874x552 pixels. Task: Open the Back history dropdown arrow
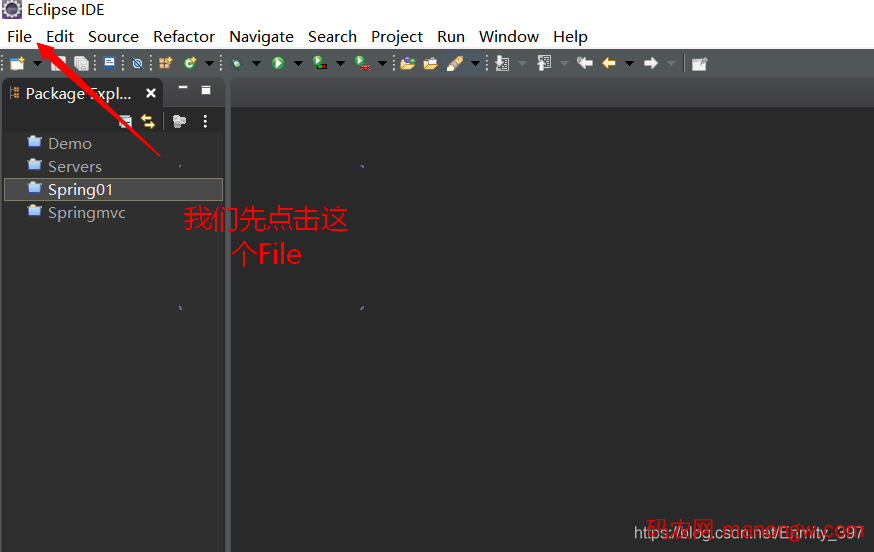click(629, 64)
